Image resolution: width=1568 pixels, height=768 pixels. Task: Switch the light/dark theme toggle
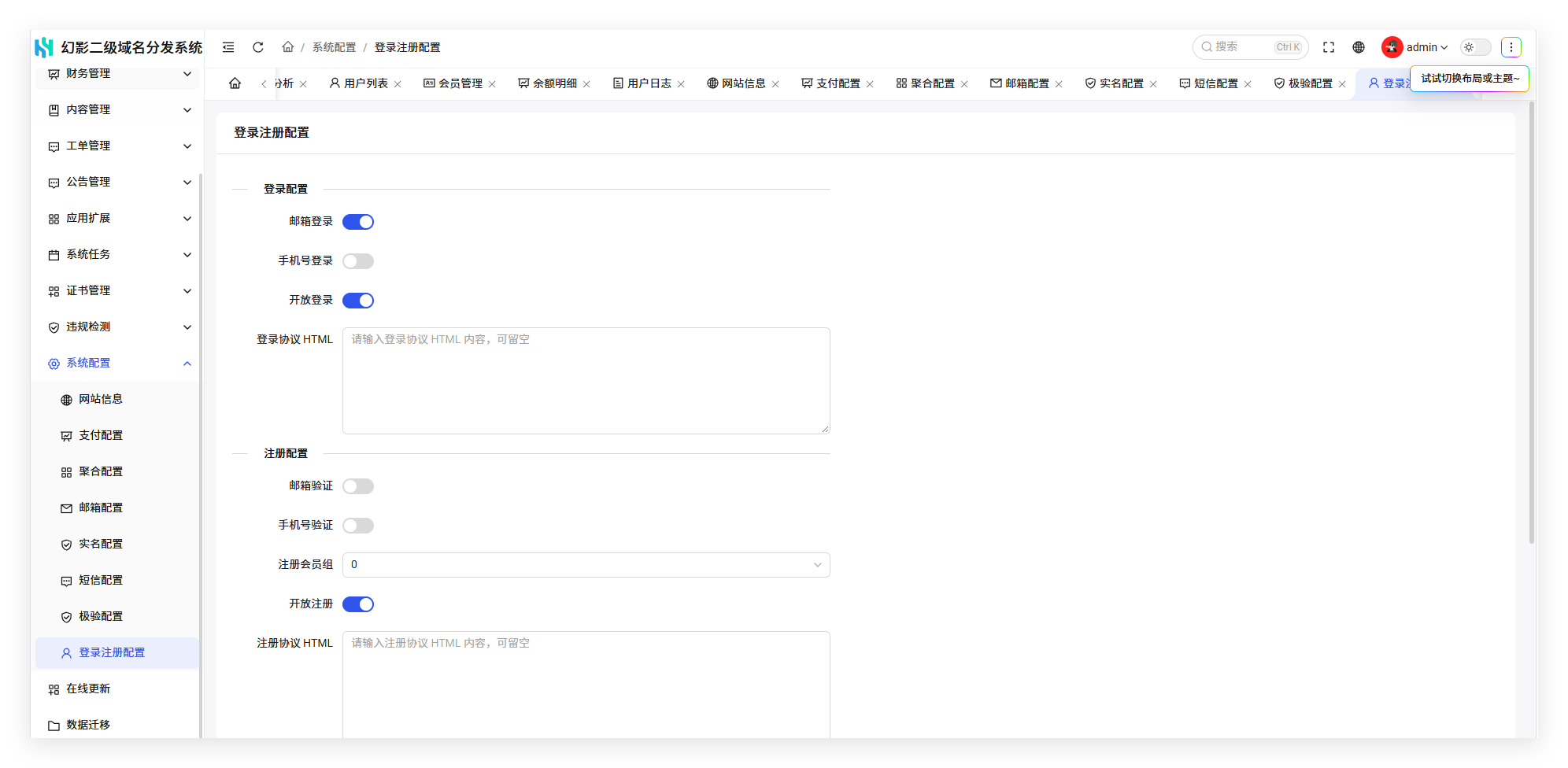tap(1476, 47)
